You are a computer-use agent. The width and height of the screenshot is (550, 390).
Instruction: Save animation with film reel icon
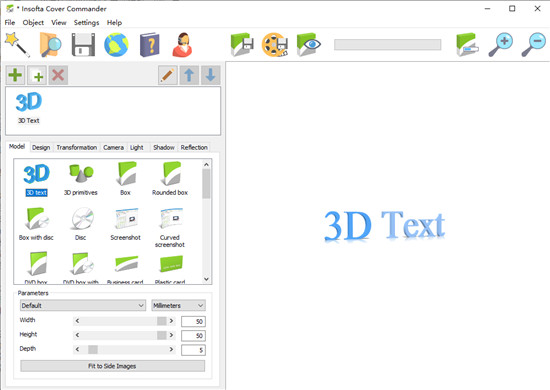[275, 45]
